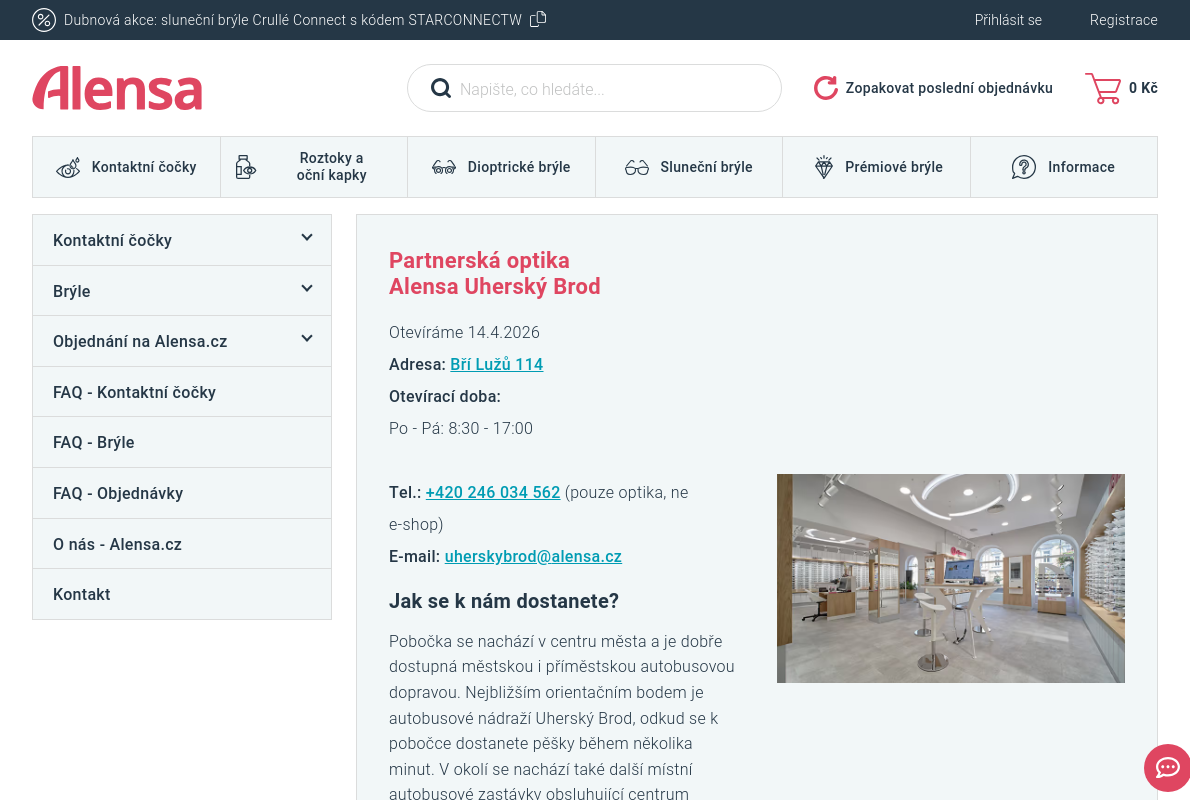1200x800 pixels.
Task: Open the shopping cart icon
Action: click(x=1103, y=88)
